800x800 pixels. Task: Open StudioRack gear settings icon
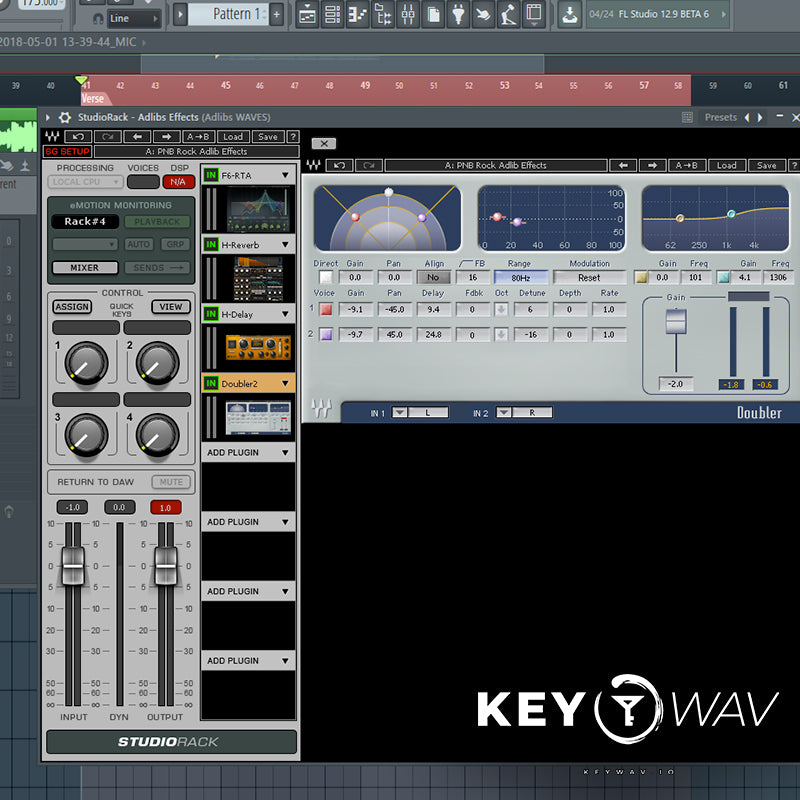point(65,117)
